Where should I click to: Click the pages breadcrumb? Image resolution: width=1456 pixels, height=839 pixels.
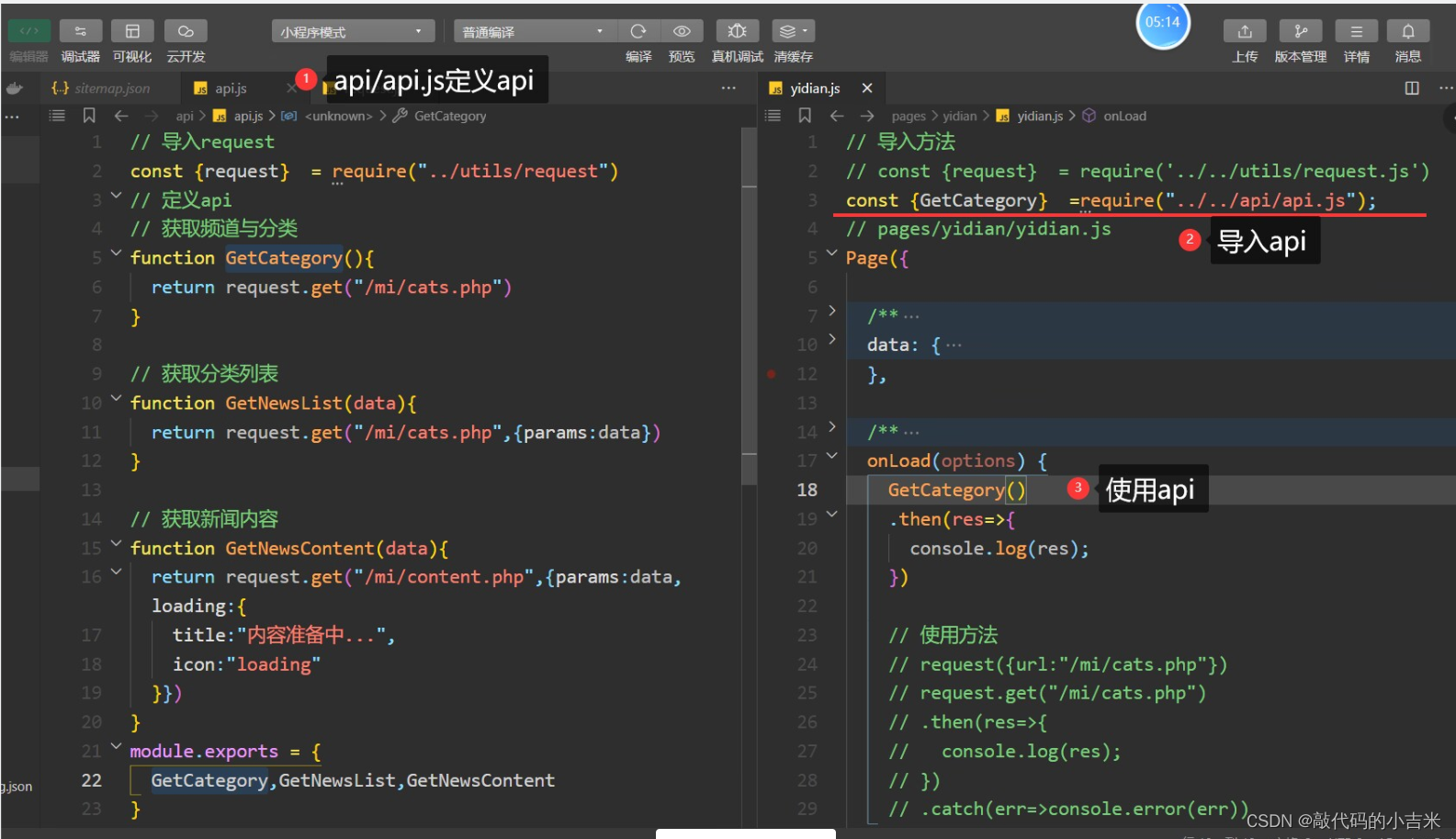click(909, 116)
